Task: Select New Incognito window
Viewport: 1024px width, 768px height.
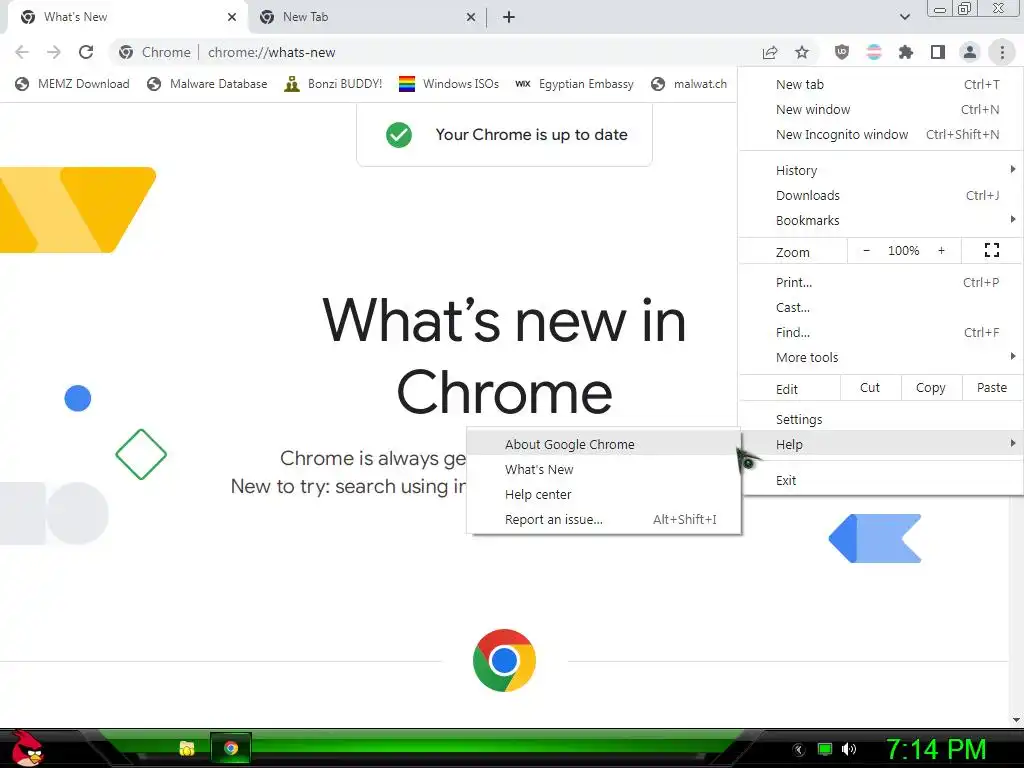Action: pyautogui.click(x=881, y=134)
